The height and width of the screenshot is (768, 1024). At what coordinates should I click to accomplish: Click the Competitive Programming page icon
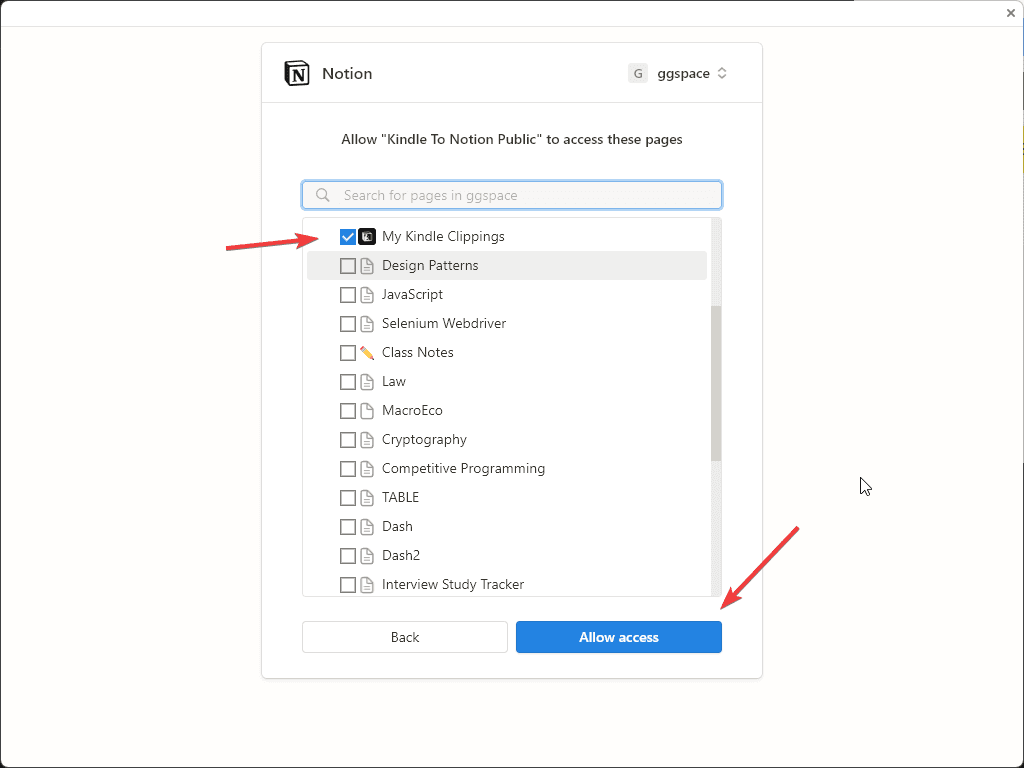tap(367, 469)
